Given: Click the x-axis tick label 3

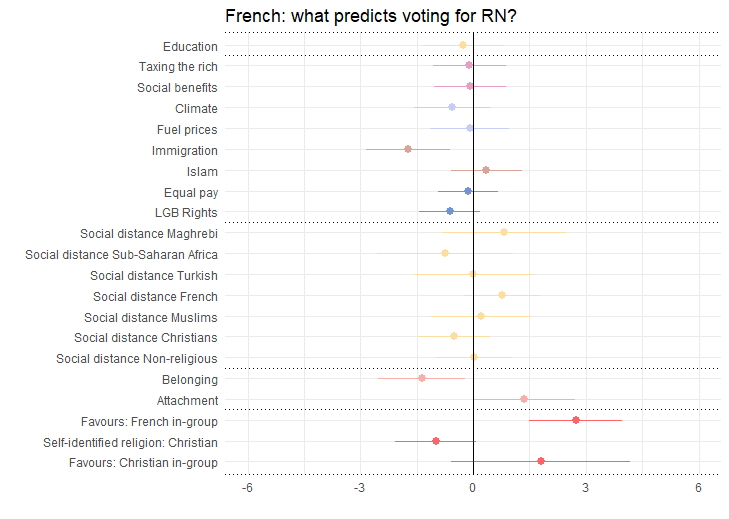Looking at the screenshot, I should tap(585, 488).
